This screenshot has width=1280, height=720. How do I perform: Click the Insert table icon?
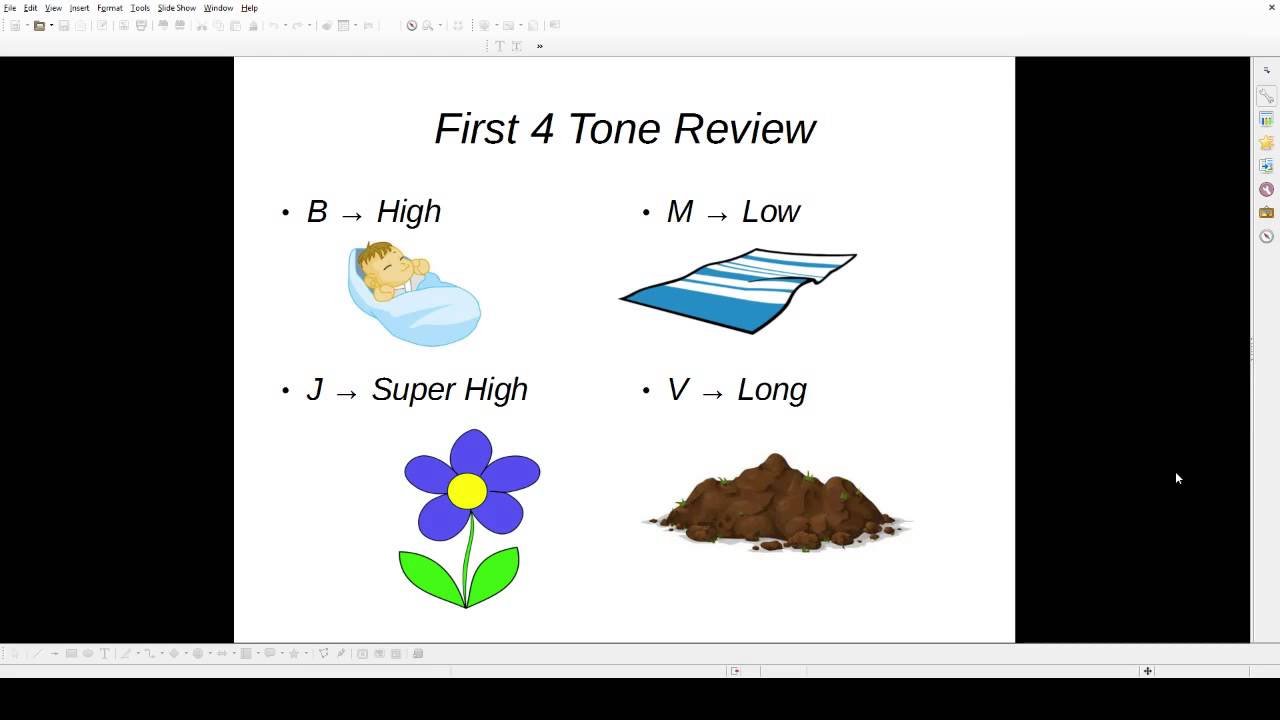point(343,25)
